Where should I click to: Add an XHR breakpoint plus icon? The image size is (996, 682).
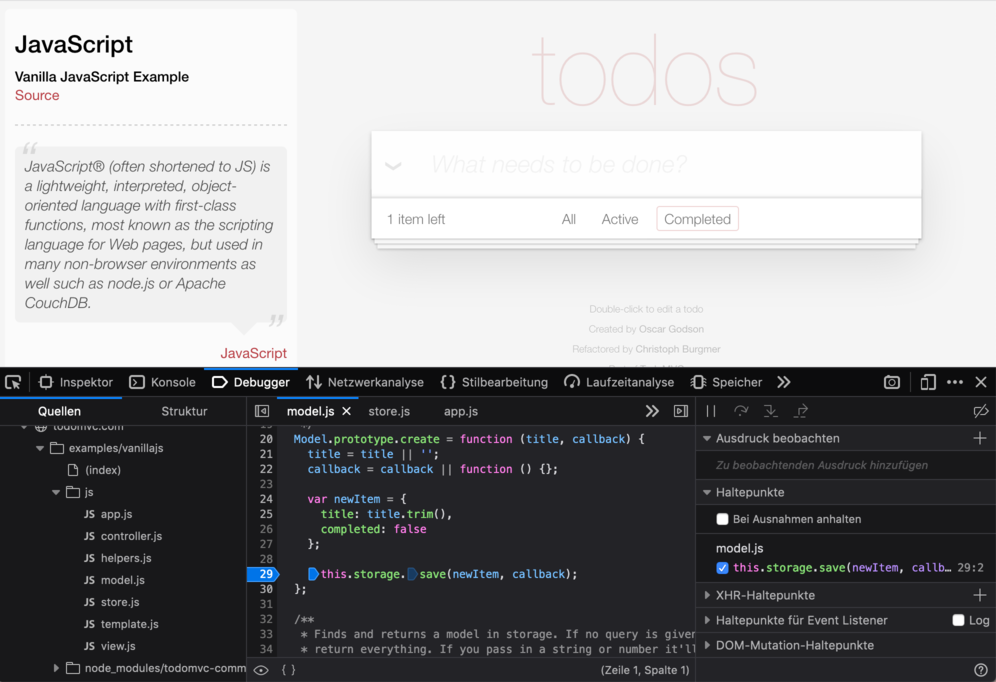979,595
